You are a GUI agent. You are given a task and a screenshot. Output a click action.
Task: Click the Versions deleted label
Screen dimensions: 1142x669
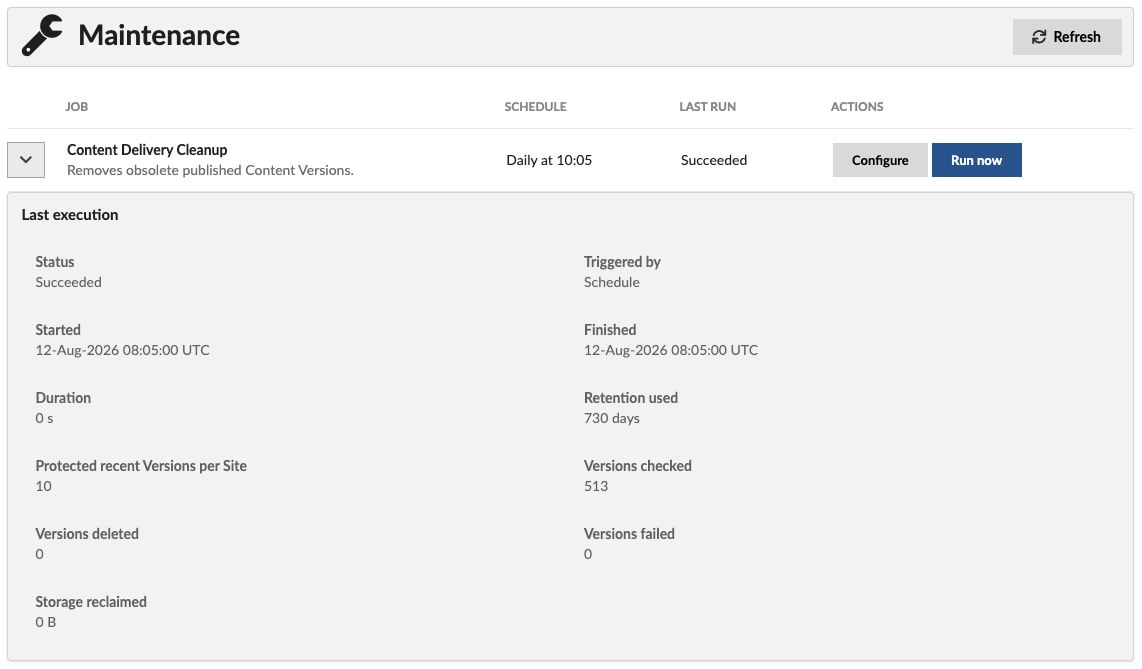point(87,534)
